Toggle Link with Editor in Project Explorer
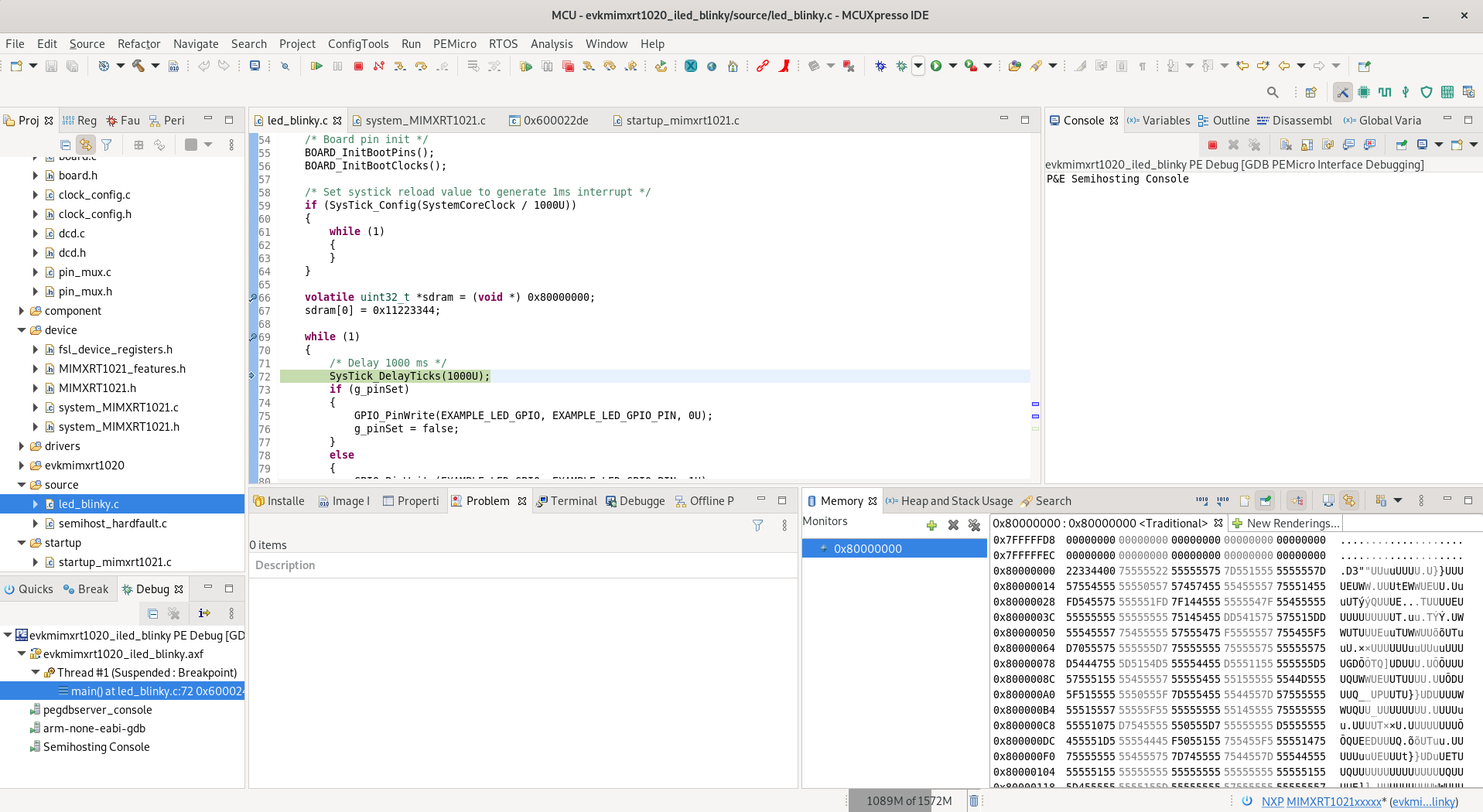Viewport: 1483px width, 812px height. click(85, 145)
